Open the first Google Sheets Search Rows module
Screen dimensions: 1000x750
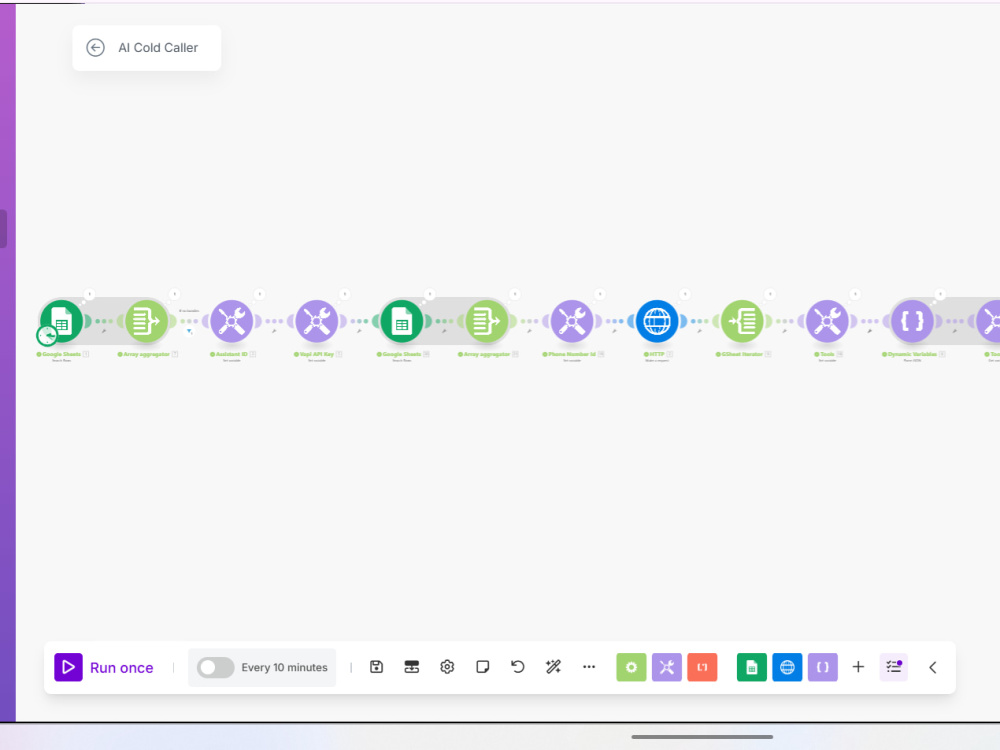[x=62, y=321]
